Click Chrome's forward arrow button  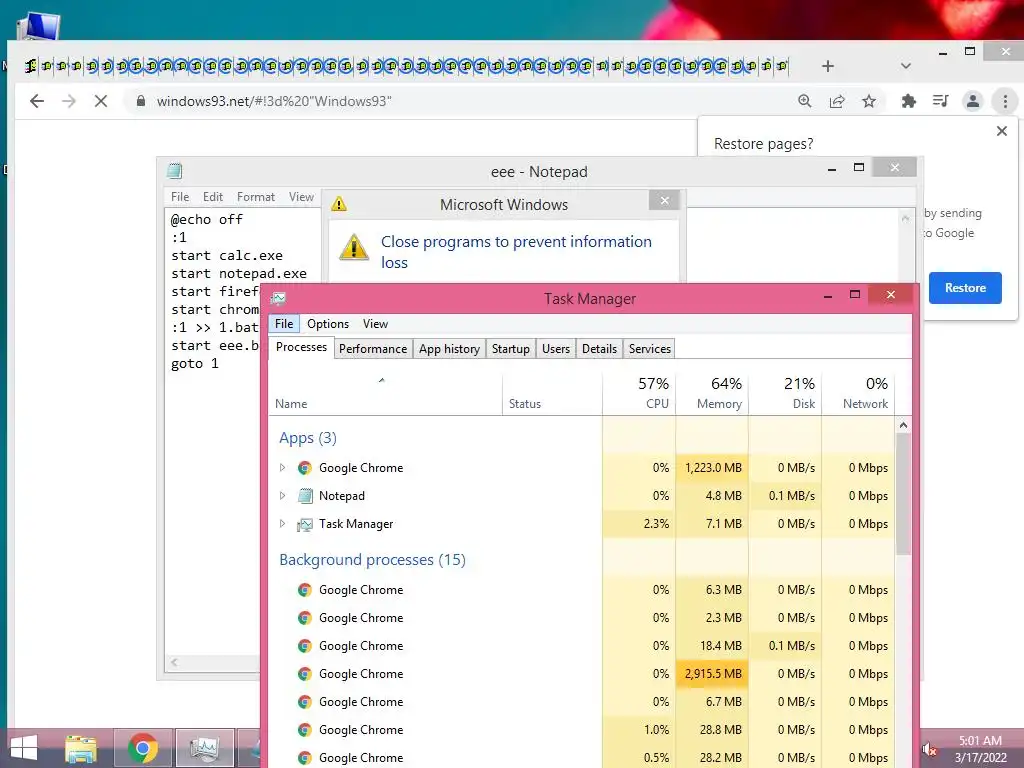pos(69,101)
